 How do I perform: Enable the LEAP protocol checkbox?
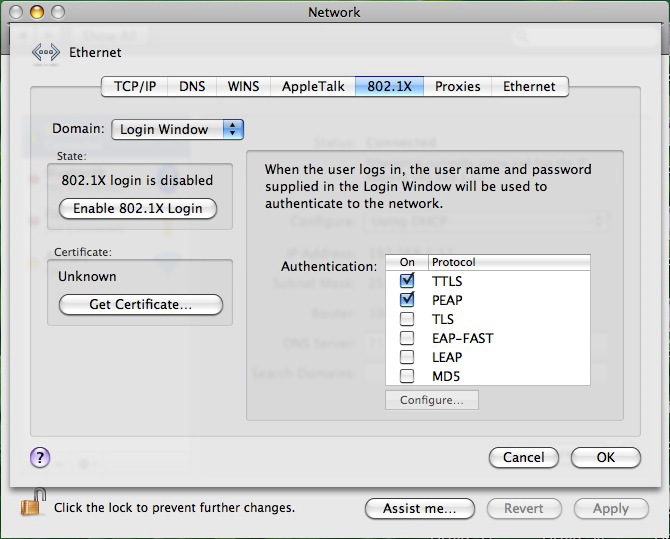coord(407,356)
